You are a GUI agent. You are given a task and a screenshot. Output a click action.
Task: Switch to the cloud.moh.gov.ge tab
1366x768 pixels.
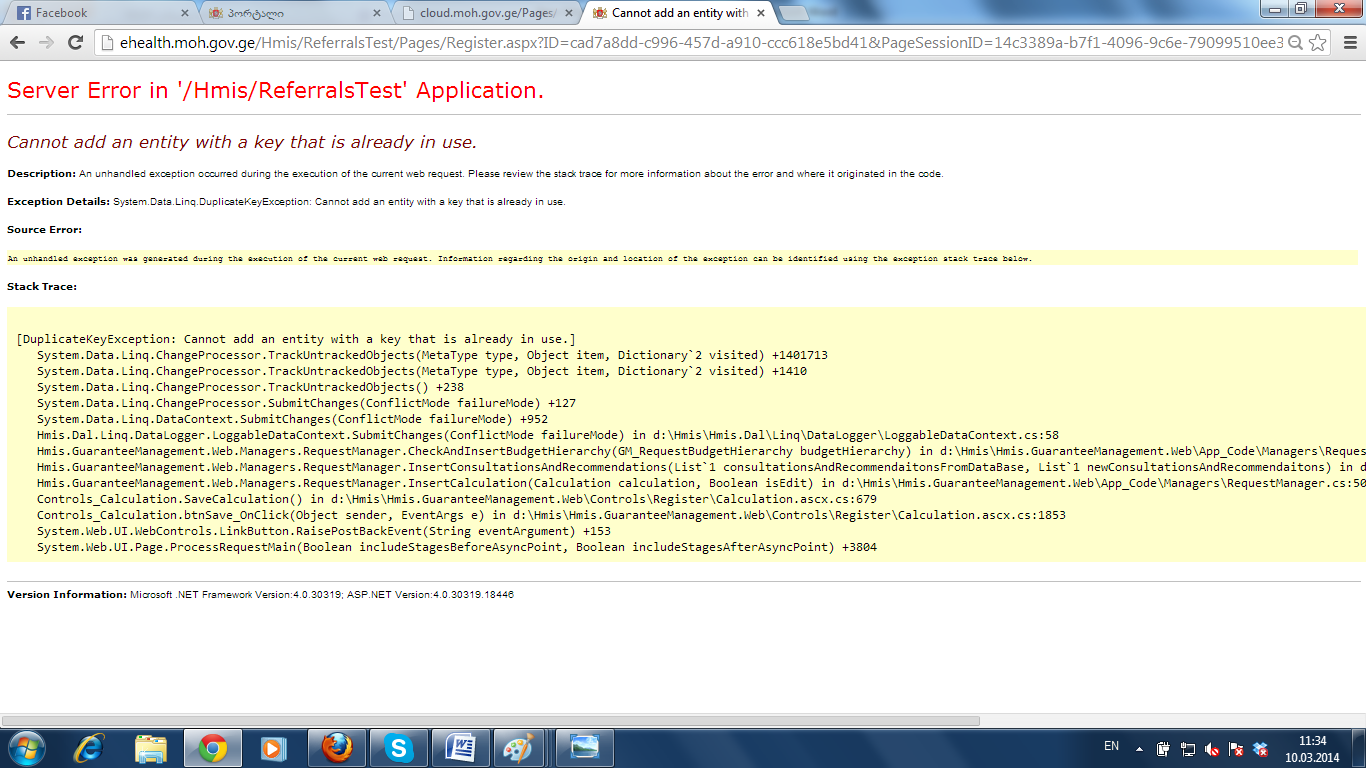487,13
